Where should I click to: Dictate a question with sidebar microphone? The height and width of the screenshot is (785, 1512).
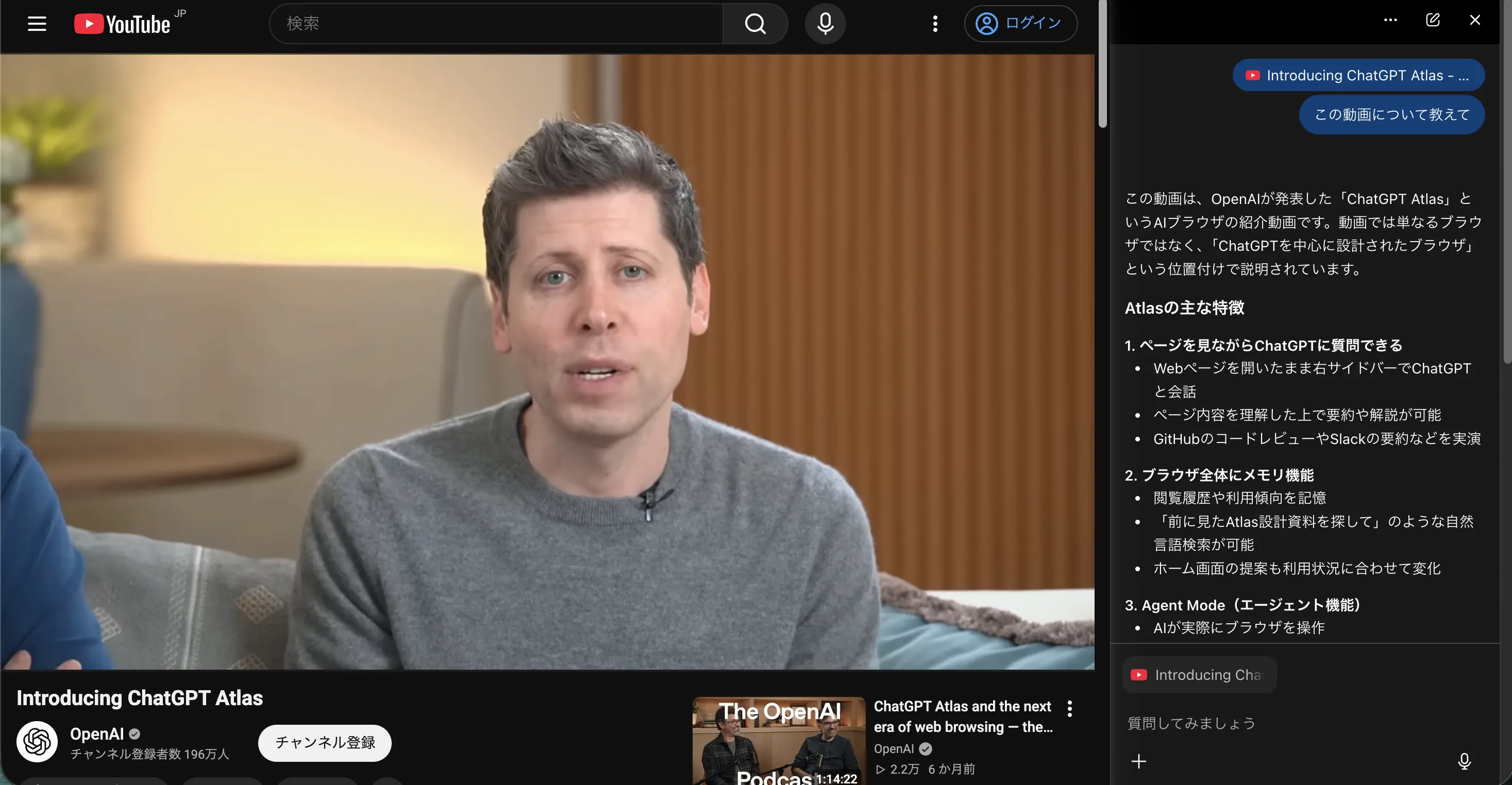coord(1465,761)
